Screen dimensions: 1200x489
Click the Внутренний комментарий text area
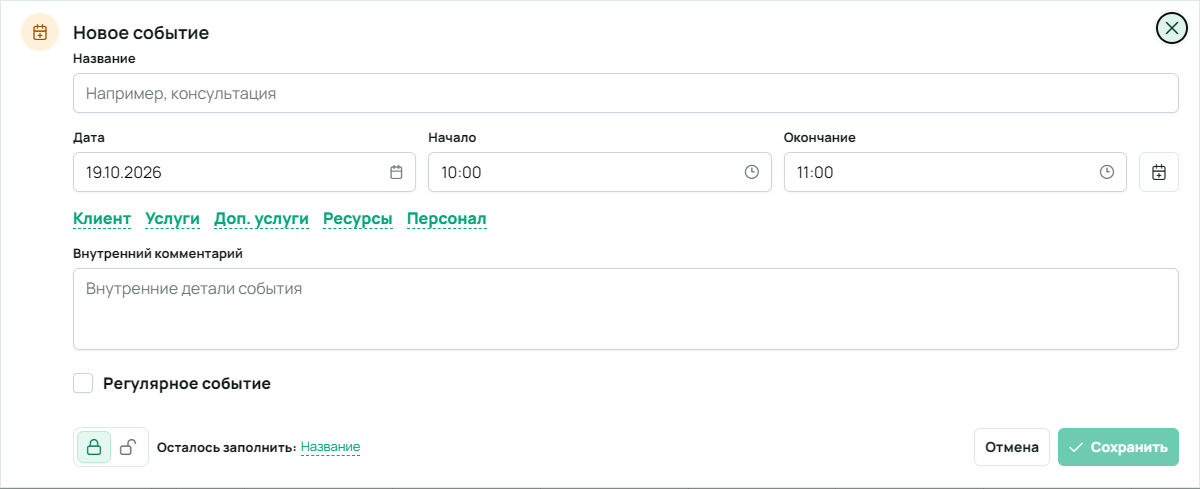tap(626, 309)
